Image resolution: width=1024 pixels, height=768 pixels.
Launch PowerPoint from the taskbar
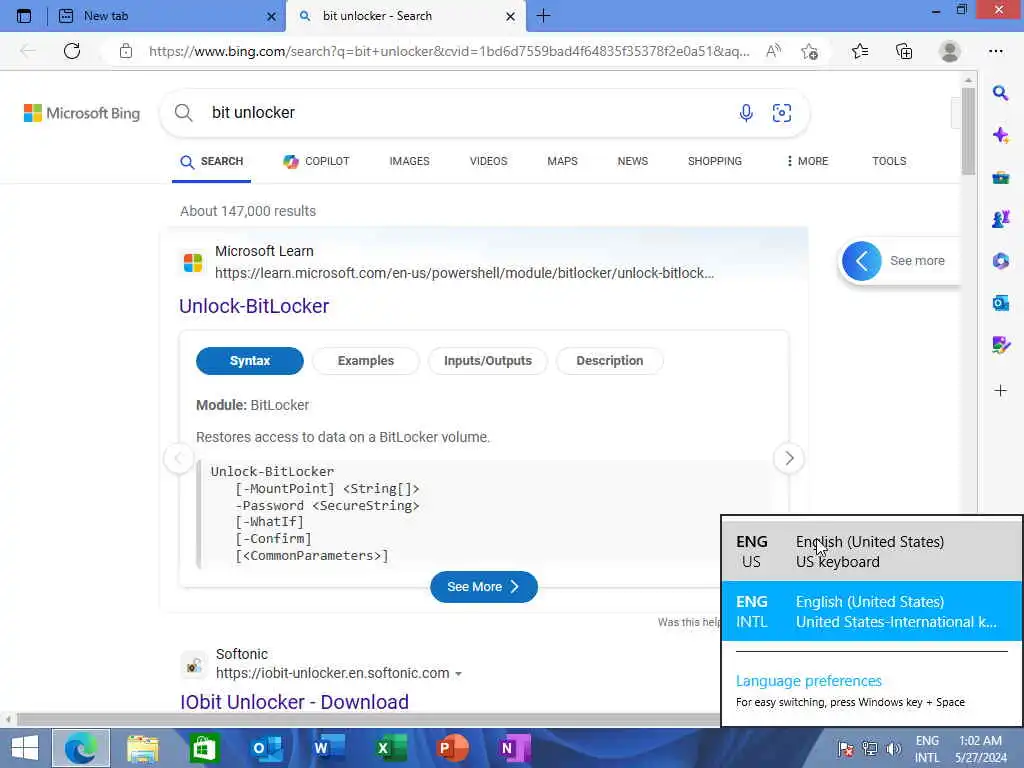(452, 748)
